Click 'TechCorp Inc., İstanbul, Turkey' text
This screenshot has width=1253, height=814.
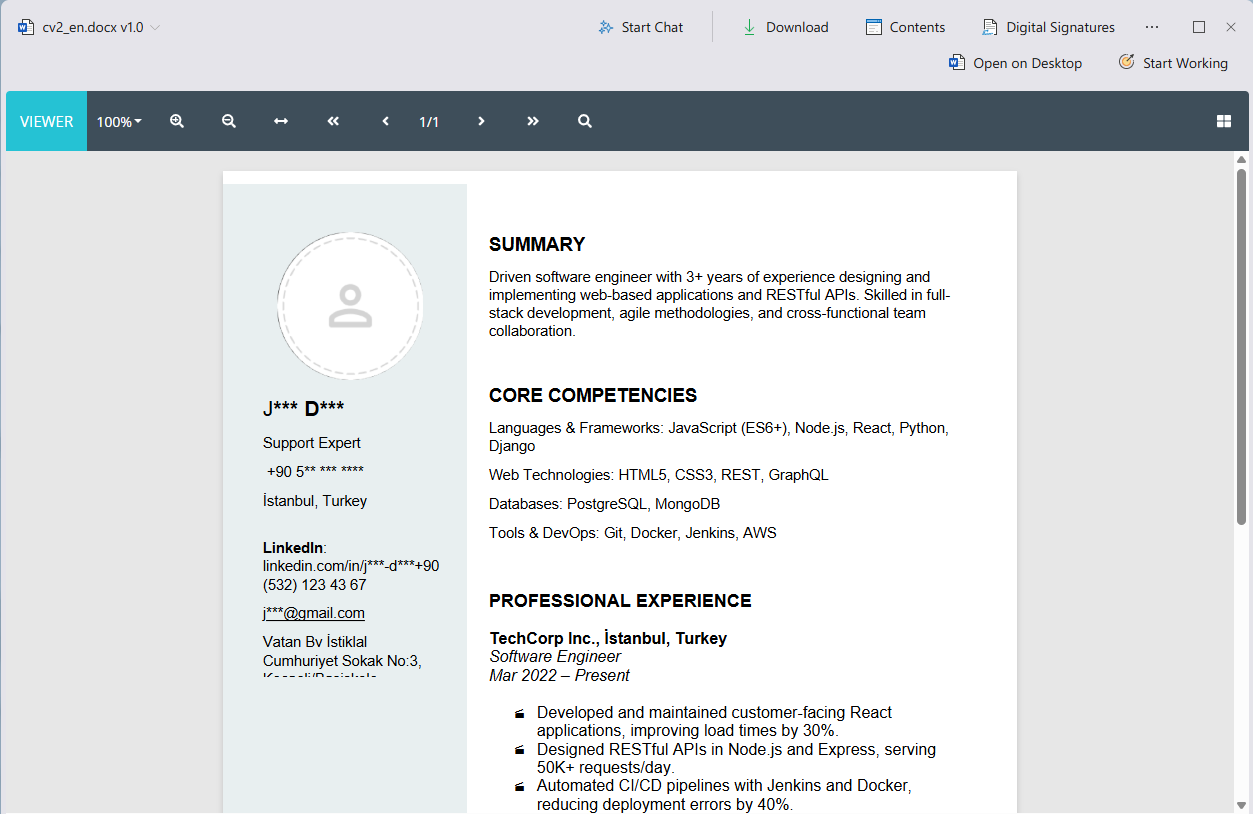pos(608,639)
